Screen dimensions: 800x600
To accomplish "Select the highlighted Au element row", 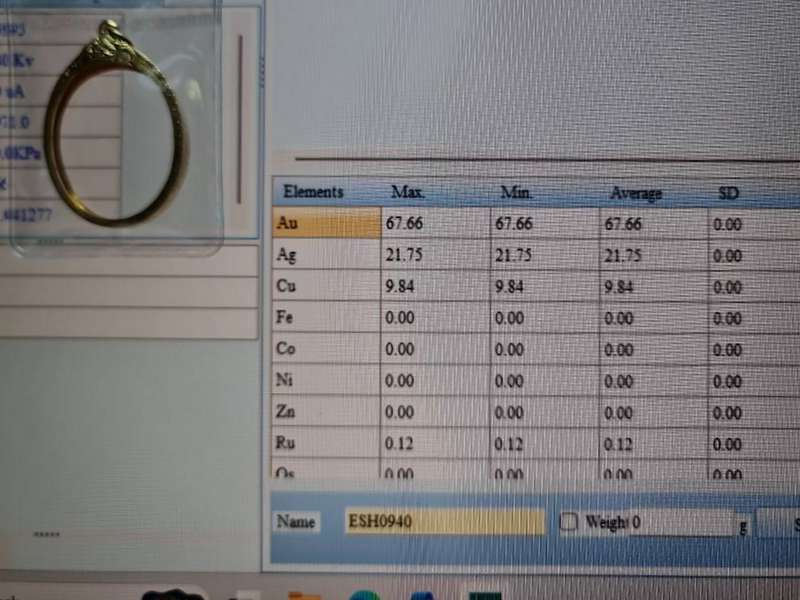I will pos(324,224).
